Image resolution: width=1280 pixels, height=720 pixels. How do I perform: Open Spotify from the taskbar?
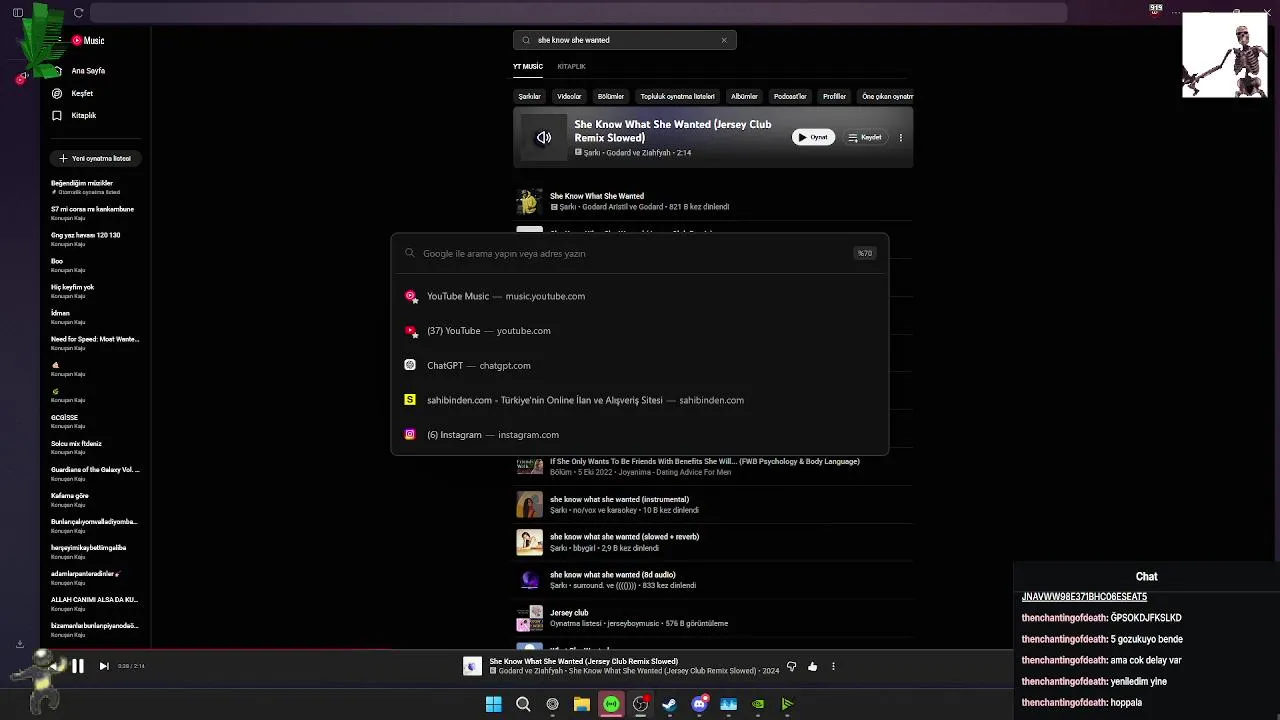[611, 704]
